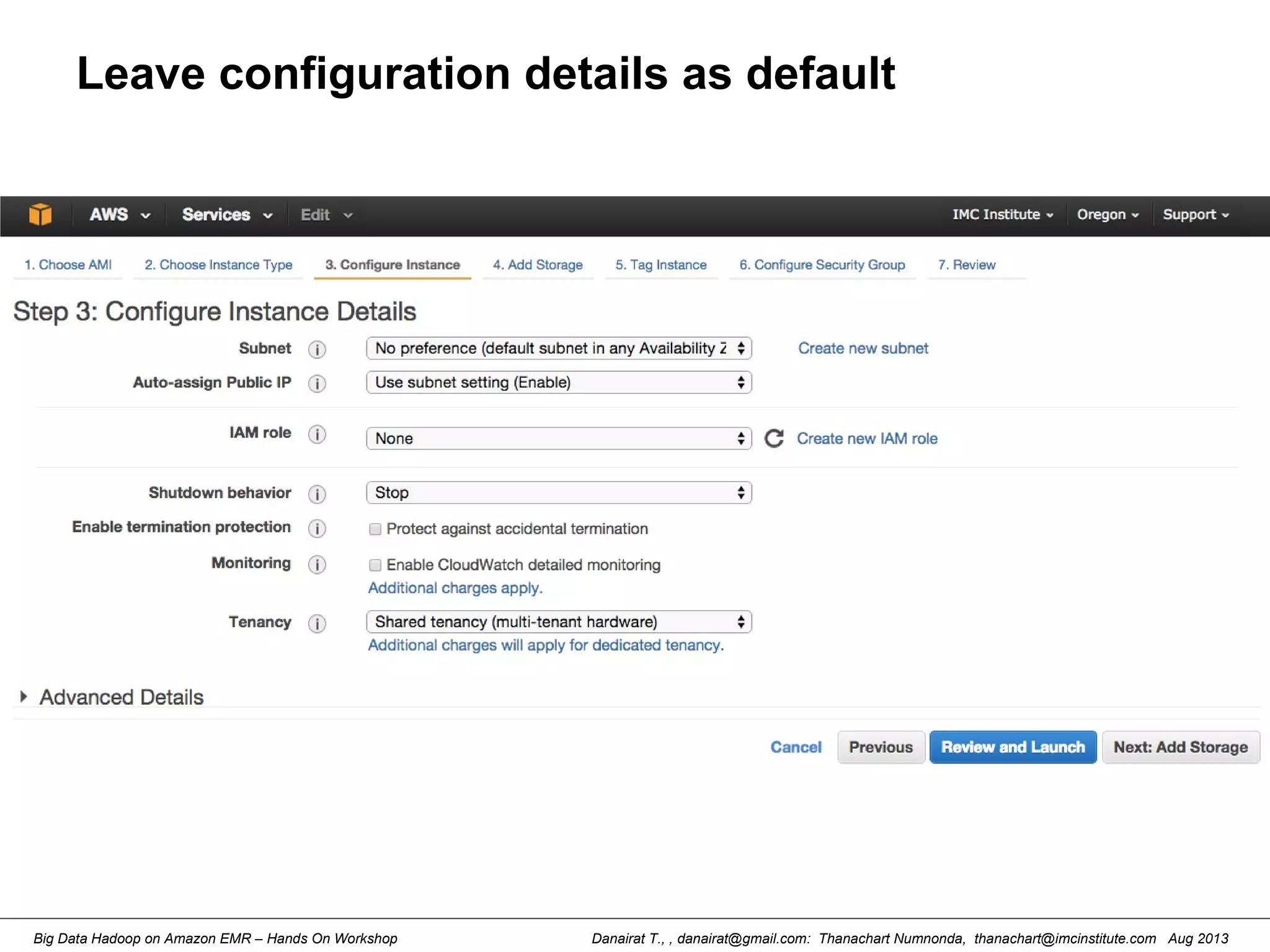Click the info icon next to Shutdown behavior
This screenshot has height=952, width=1270.
tap(317, 494)
